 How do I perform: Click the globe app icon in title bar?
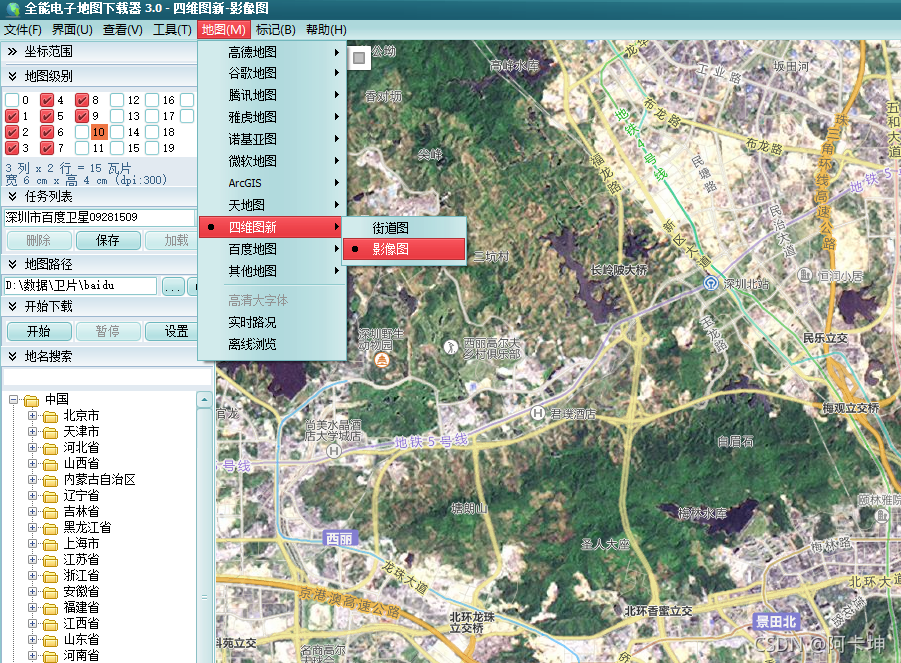click(13, 9)
